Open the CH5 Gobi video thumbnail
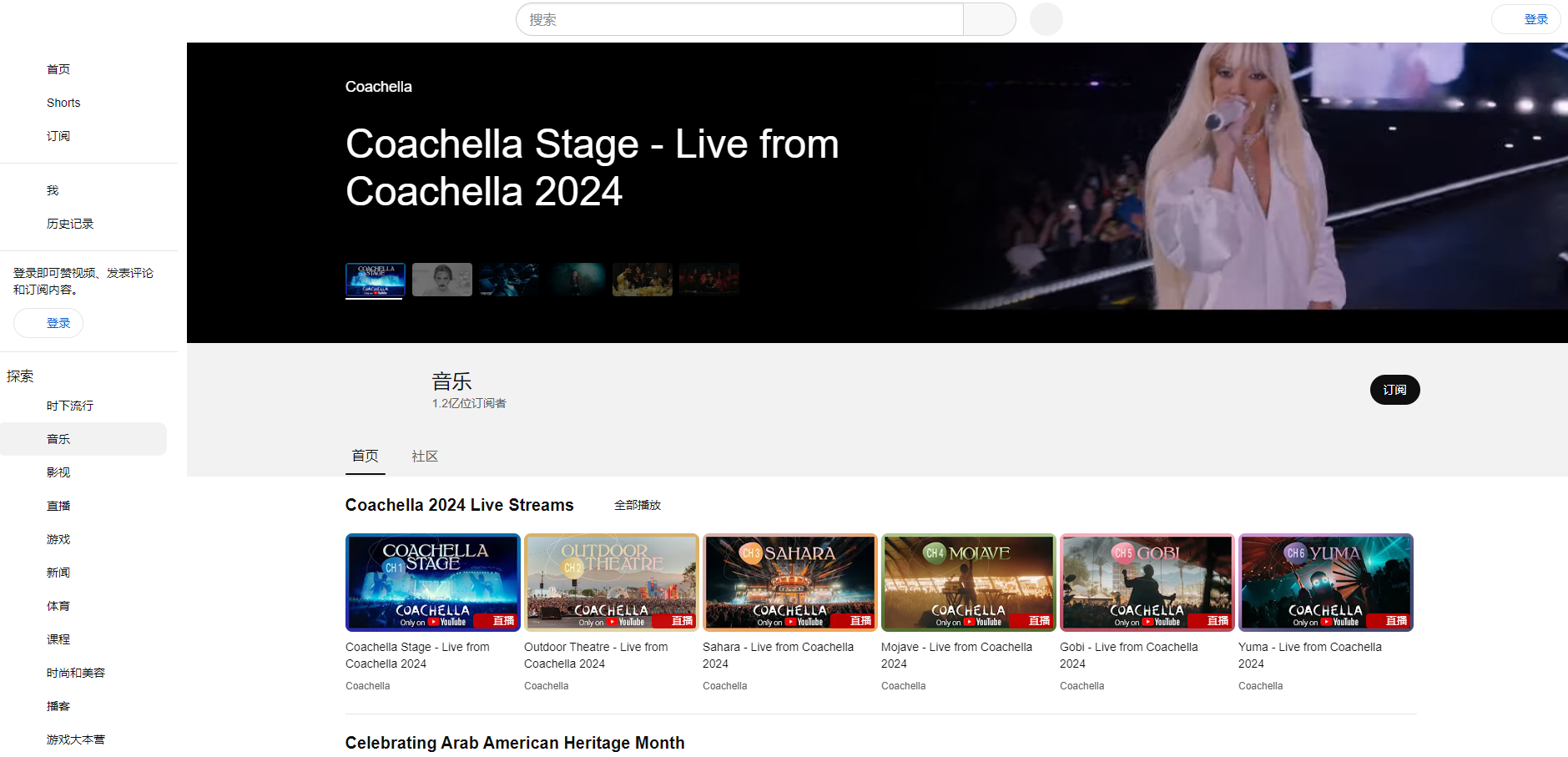The height and width of the screenshot is (757, 1568). pyautogui.click(x=1147, y=583)
